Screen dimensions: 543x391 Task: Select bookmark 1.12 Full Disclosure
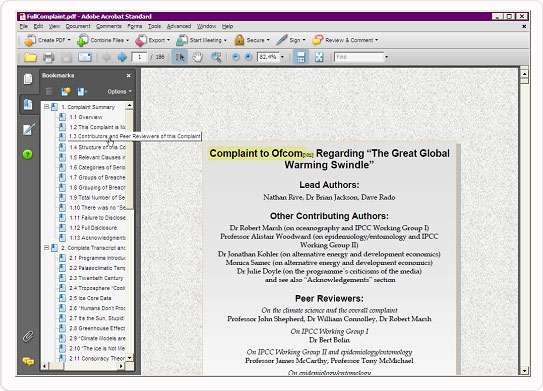tap(93, 228)
